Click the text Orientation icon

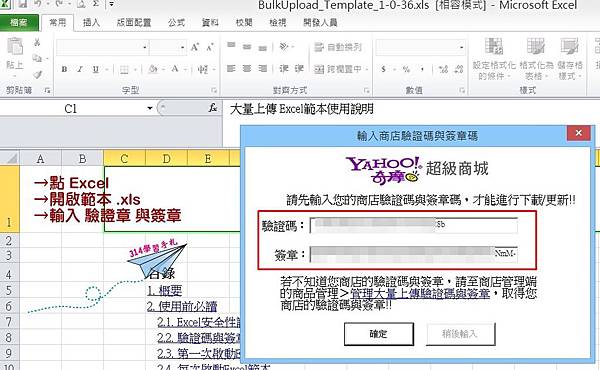pyautogui.click(x=284, y=47)
